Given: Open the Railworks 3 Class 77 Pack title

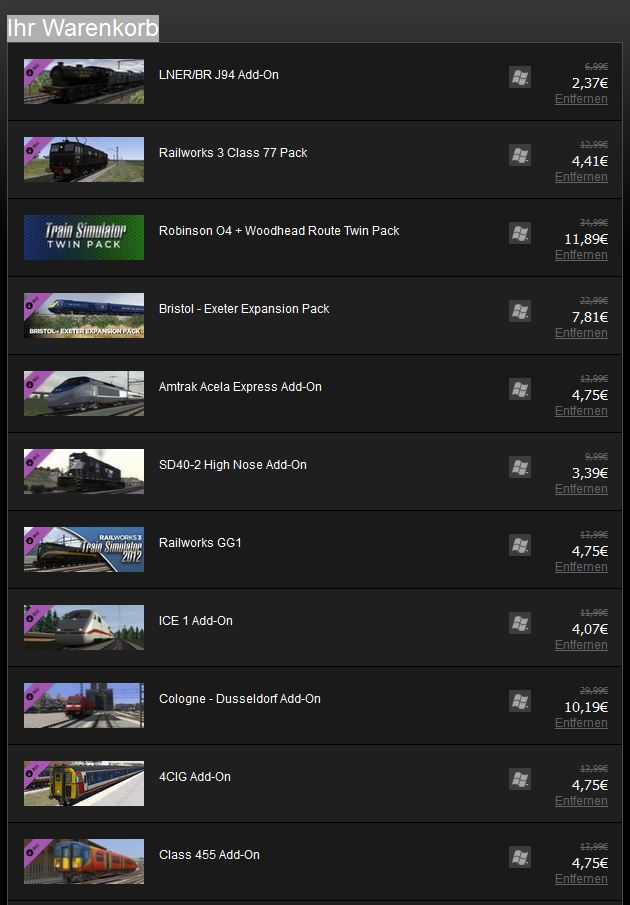Looking at the screenshot, I should 233,153.
